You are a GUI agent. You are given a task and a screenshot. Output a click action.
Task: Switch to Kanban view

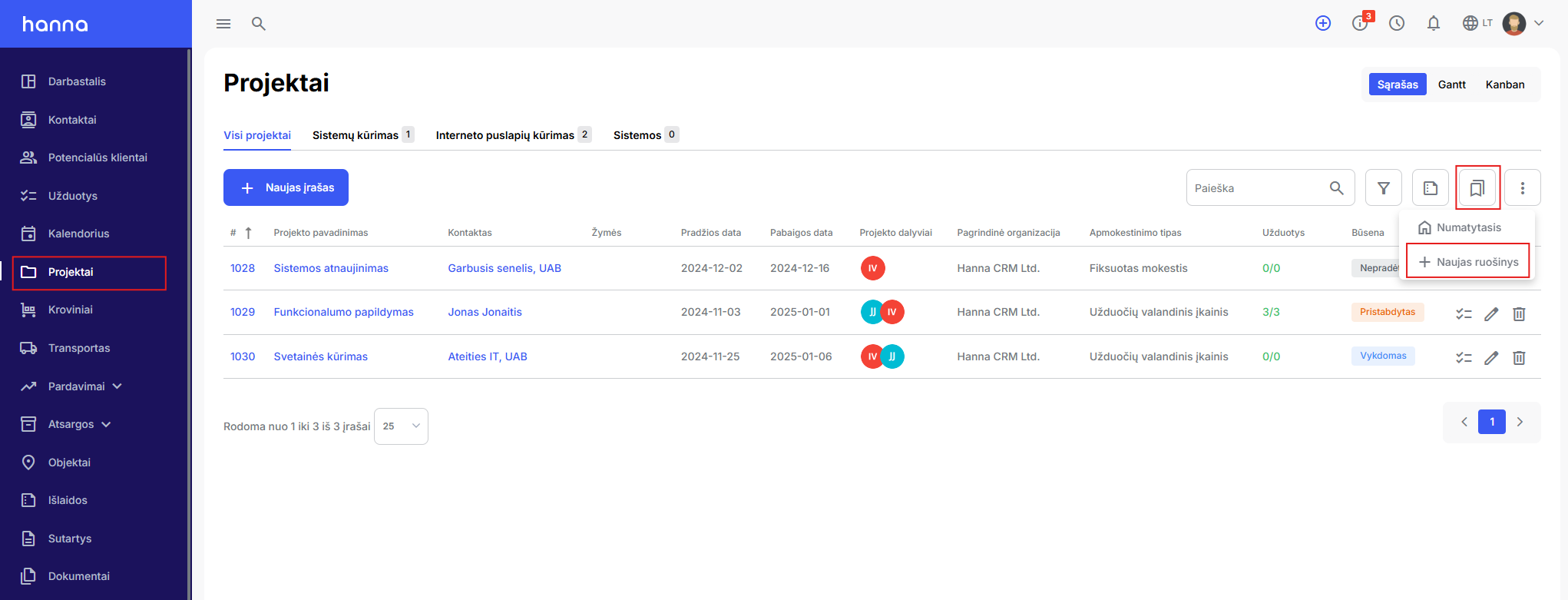(1505, 85)
